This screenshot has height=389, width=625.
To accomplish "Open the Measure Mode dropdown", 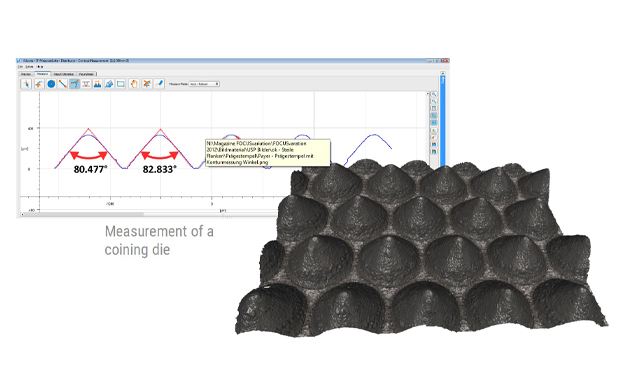I will click(204, 84).
